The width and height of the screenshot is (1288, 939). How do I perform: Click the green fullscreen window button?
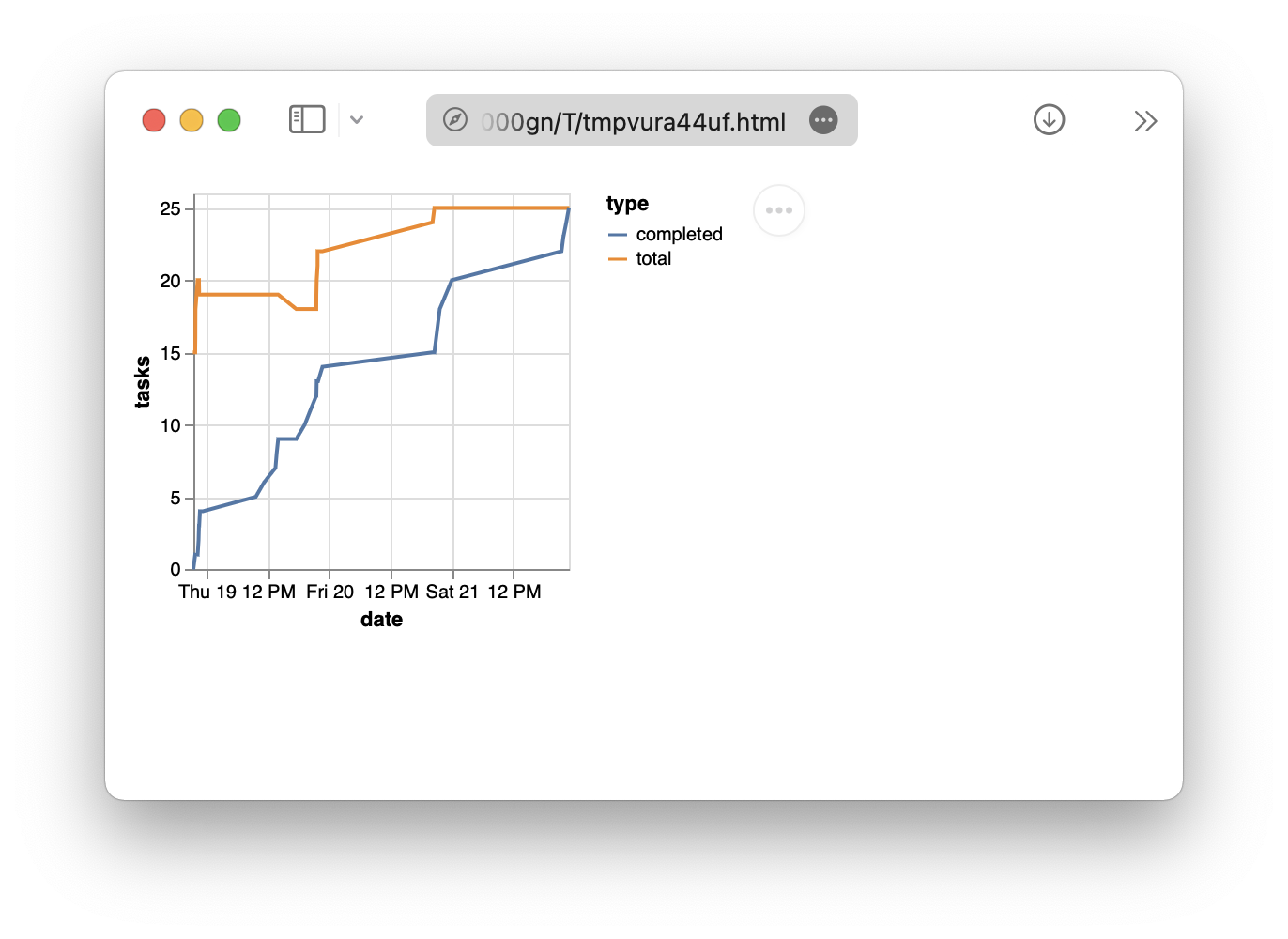click(229, 120)
